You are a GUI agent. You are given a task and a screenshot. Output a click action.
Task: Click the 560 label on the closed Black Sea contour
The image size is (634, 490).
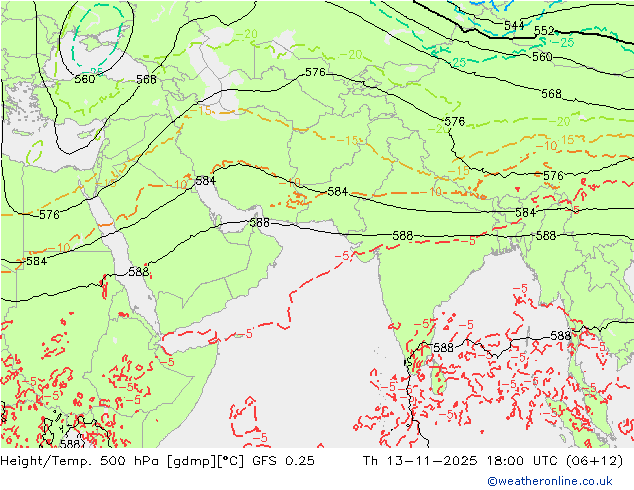85,79
